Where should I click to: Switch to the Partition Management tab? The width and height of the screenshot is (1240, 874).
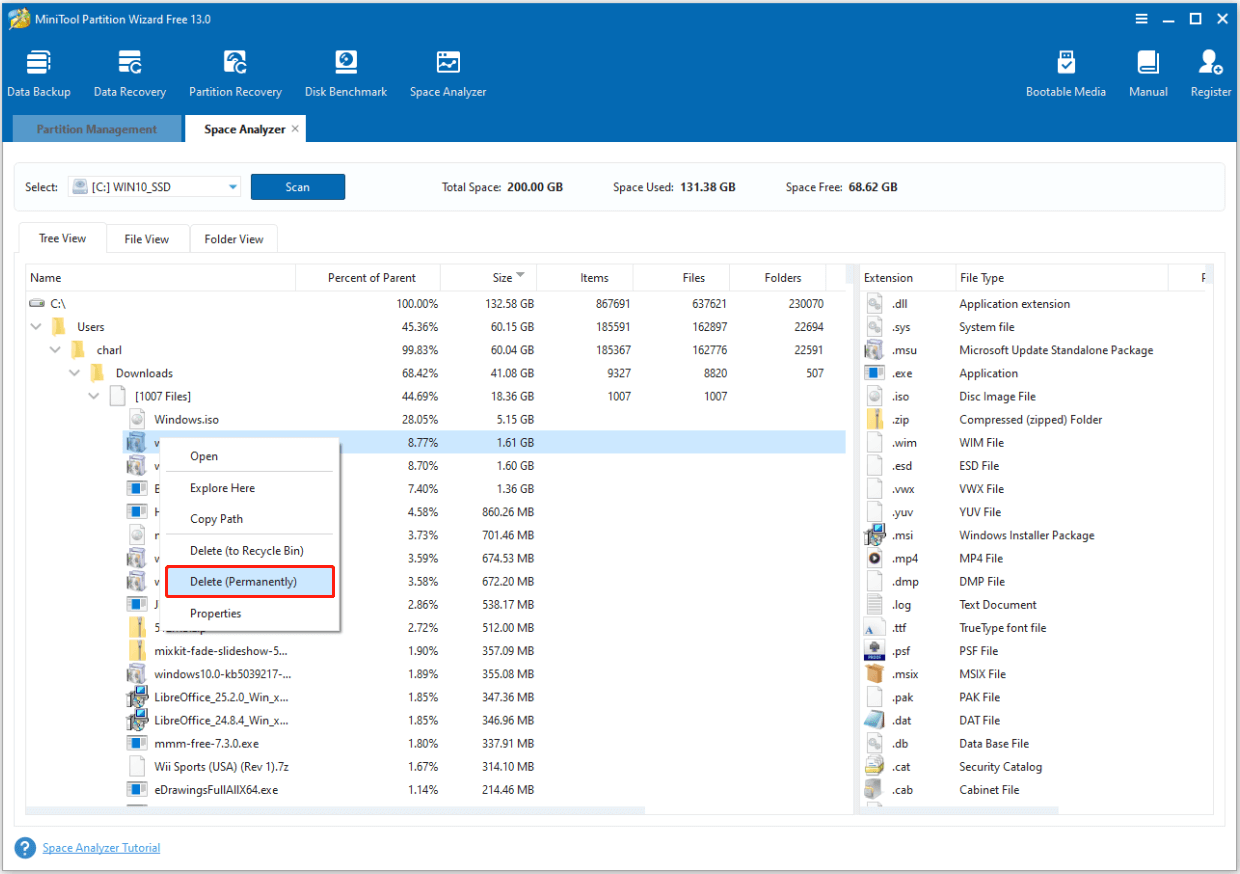coord(96,128)
